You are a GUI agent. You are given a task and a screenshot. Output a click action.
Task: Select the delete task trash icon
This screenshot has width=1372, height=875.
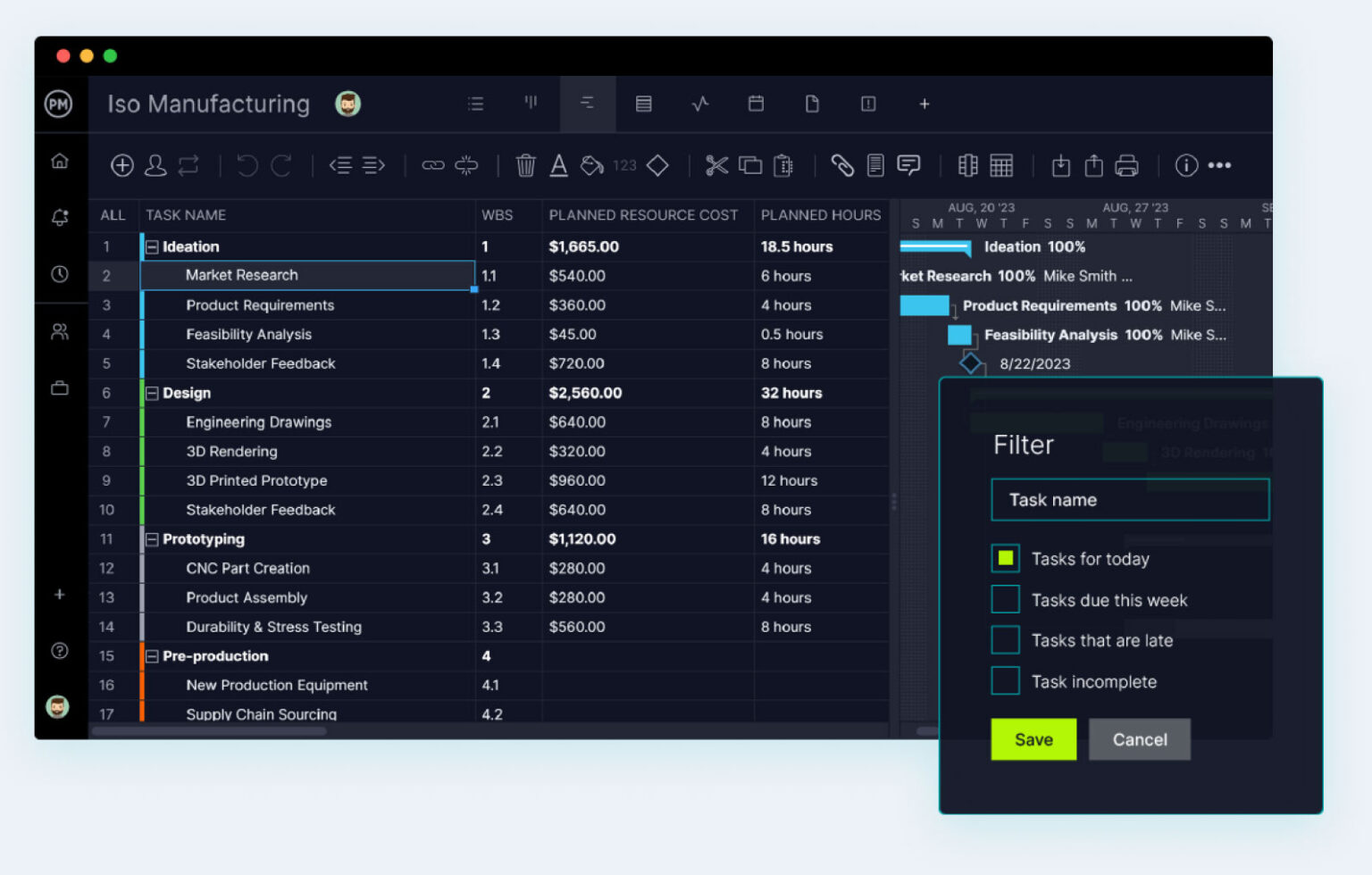point(526,165)
